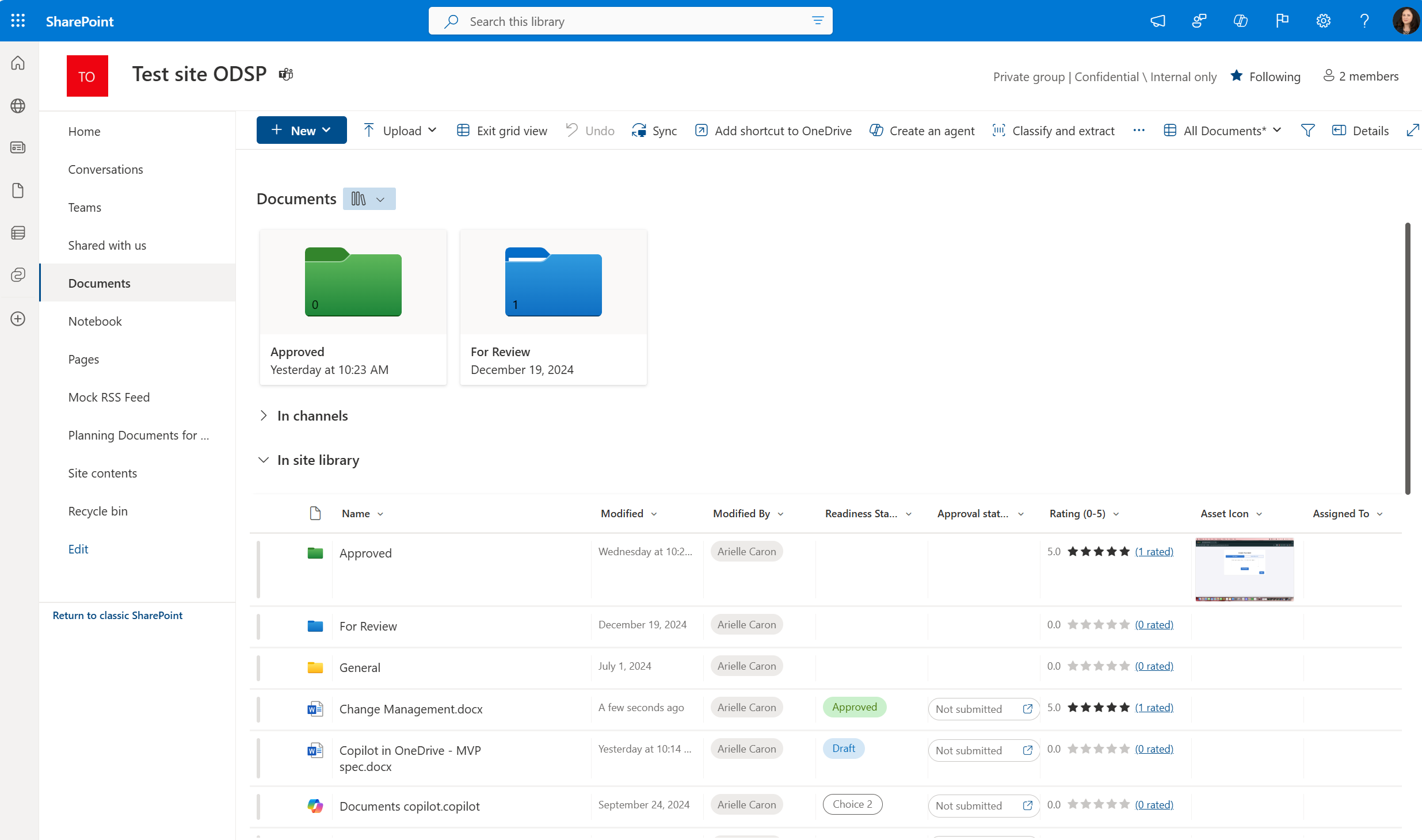Screen dimensions: 1422x840
Task: Open Settings gear in top bar
Action: pyautogui.click(x=1323, y=21)
